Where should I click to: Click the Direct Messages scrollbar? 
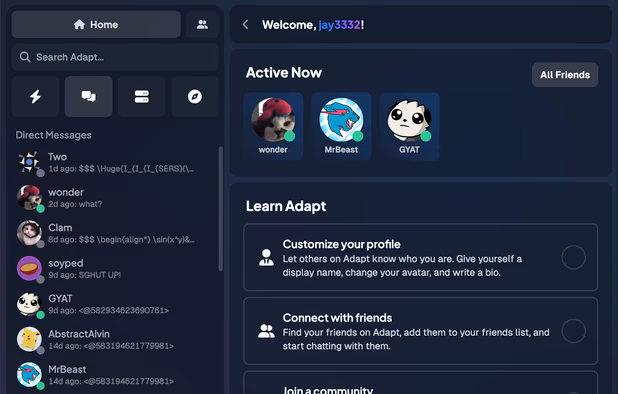(221, 209)
